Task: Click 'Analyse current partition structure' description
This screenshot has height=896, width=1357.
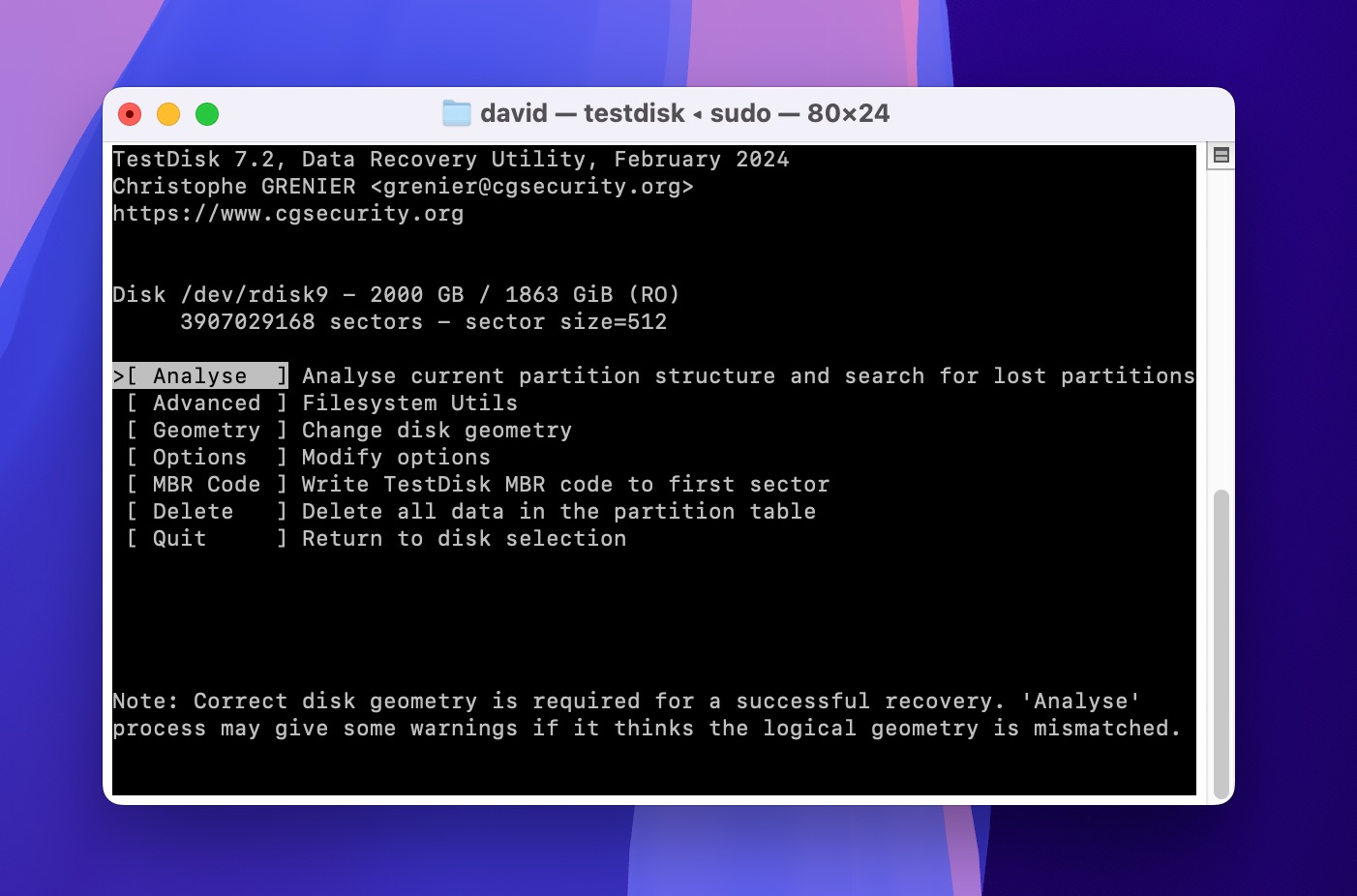Action: [x=748, y=375]
